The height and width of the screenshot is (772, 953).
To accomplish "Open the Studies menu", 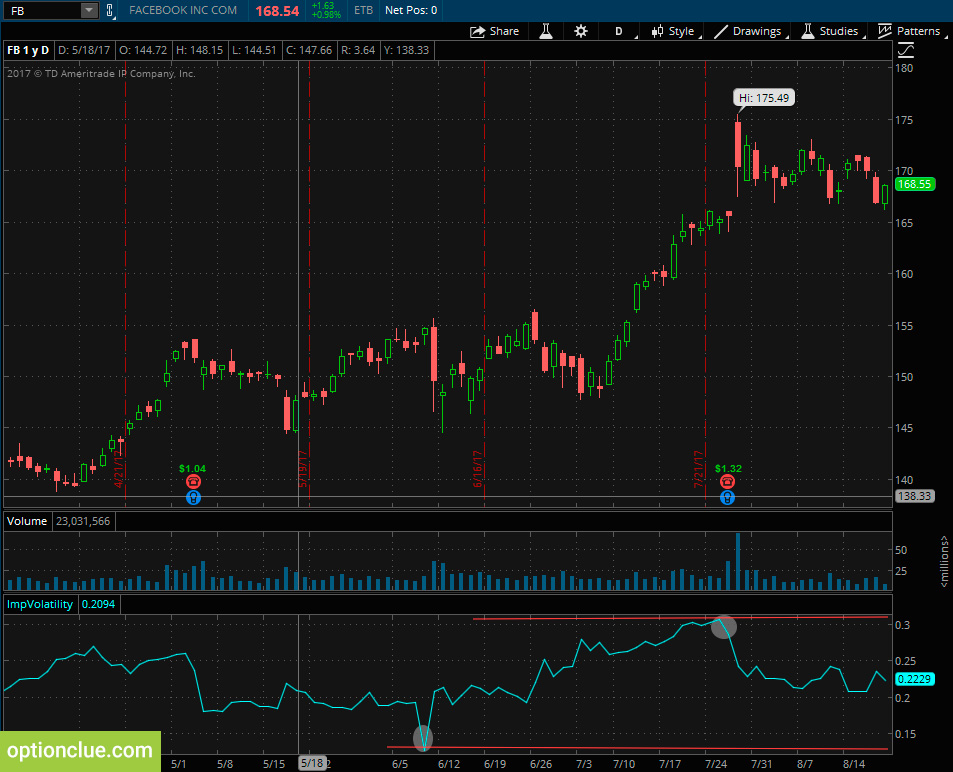I will [830, 31].
